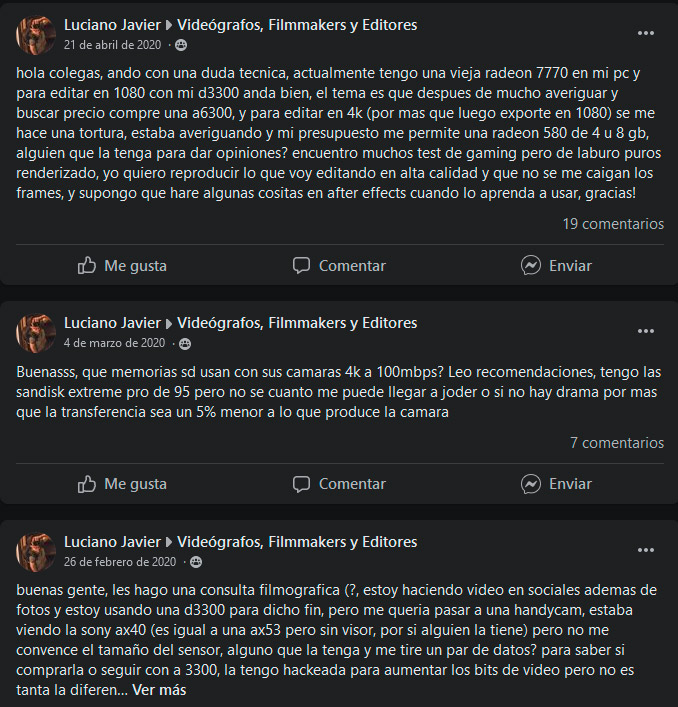Screen dimensions: 678x707
Task: Open the three-dot menu on February 26 post
Action: click(646, 550)
